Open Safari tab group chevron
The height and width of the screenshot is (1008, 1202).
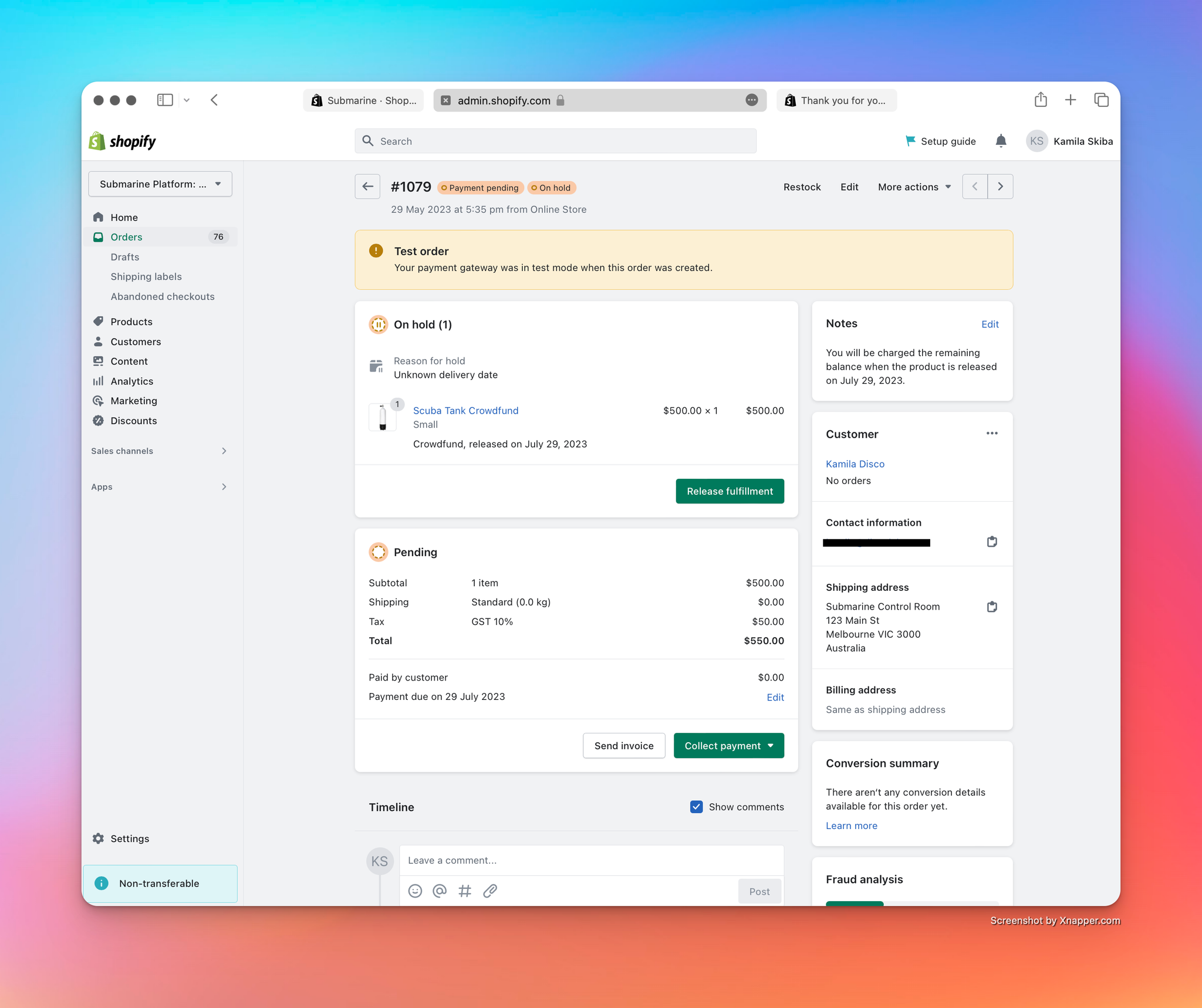click(187, 100)
